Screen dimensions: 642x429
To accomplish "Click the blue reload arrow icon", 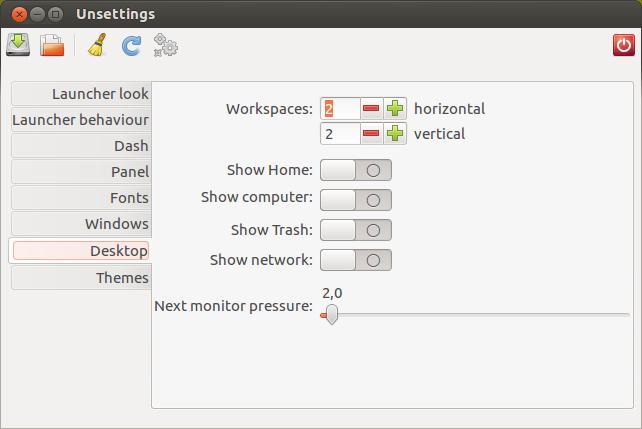I will 131,45.
